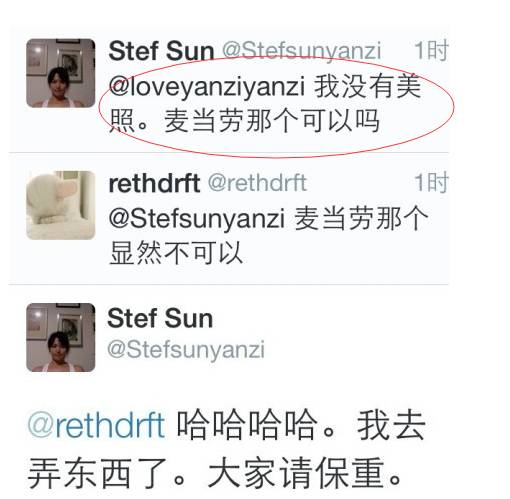
Task: Open Stef Sun's avatar in top tweet
Action: coord(61,73)
